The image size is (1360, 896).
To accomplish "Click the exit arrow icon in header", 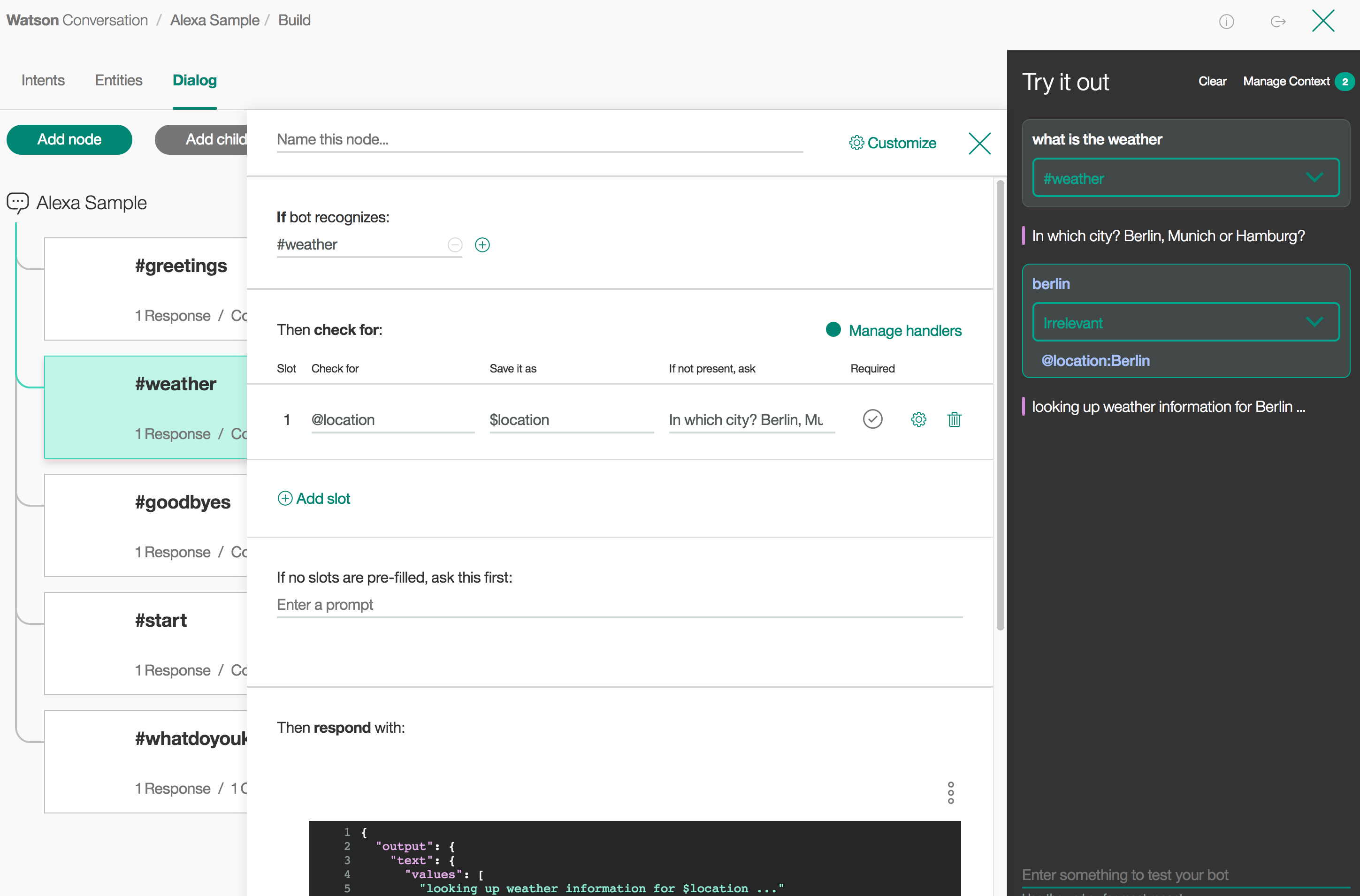I will tap(1278, 22).
